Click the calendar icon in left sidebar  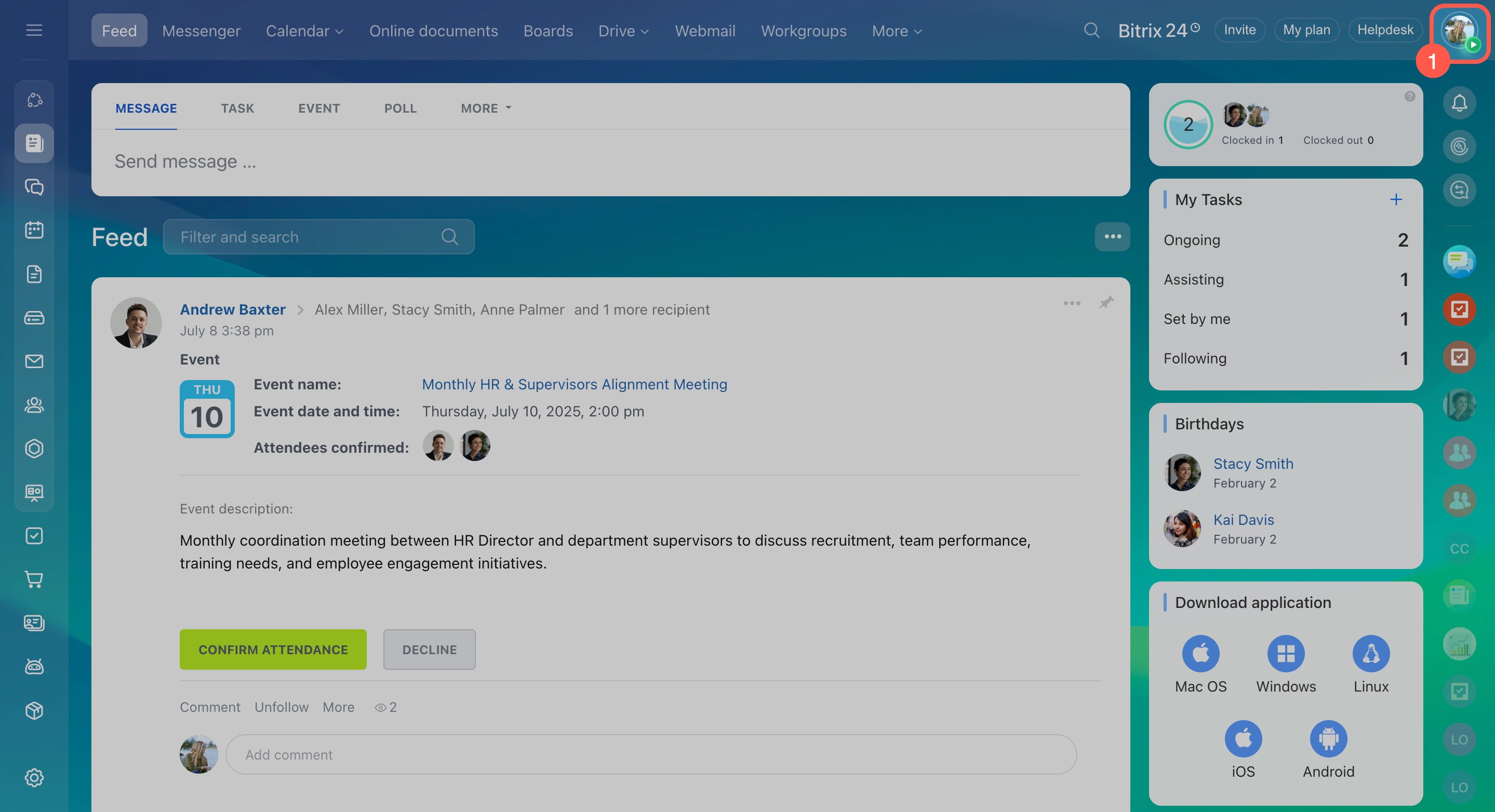pyautogui.click(x=34, y=231)
